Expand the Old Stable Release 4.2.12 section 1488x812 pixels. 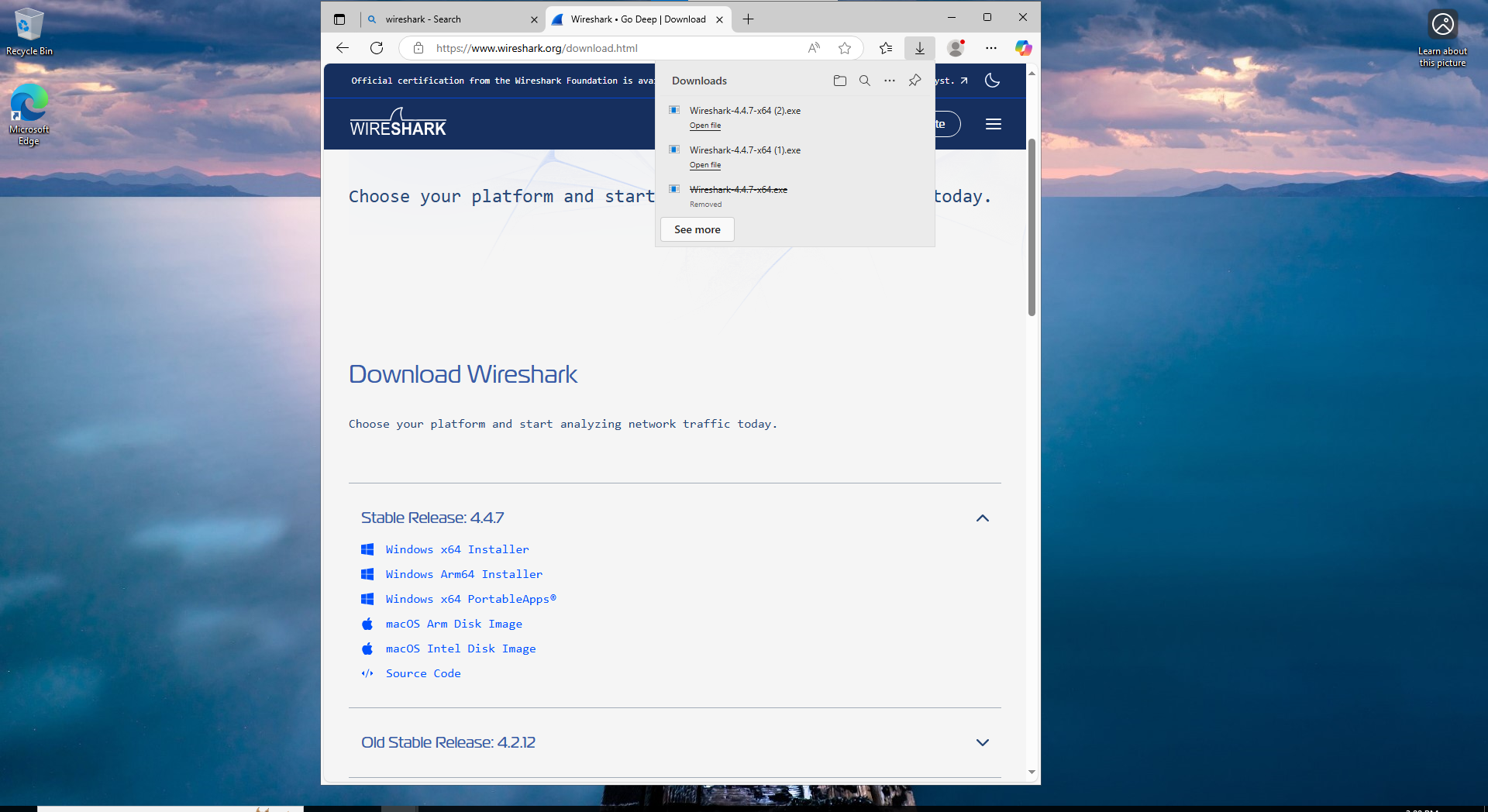click(983, 742)
